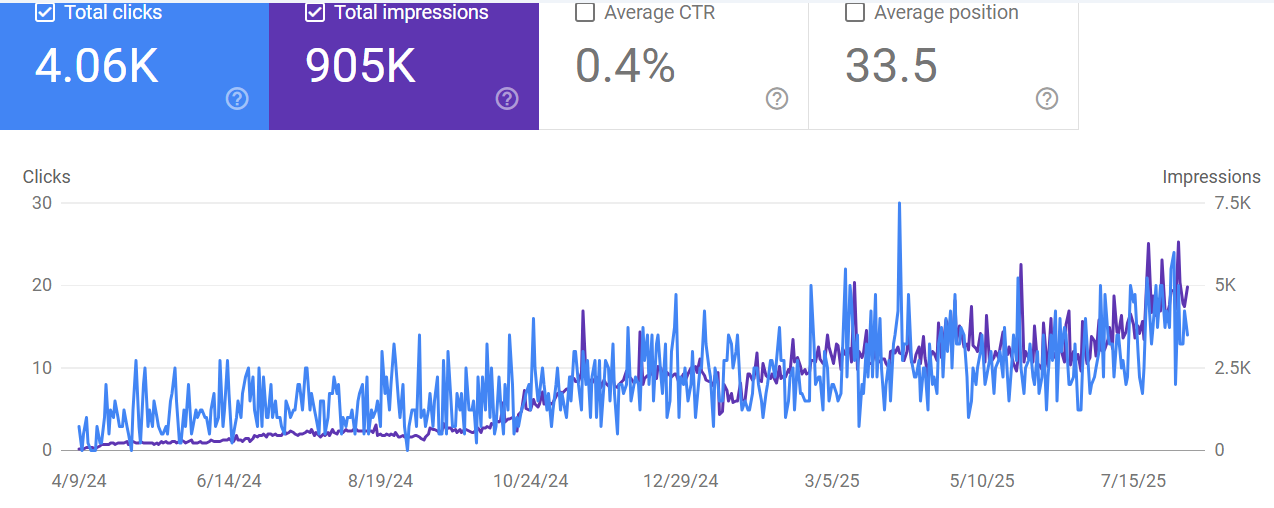The image size is (1274, 508).
Task: Enable the Average CTR checkbox
Action: click(585, 12)
